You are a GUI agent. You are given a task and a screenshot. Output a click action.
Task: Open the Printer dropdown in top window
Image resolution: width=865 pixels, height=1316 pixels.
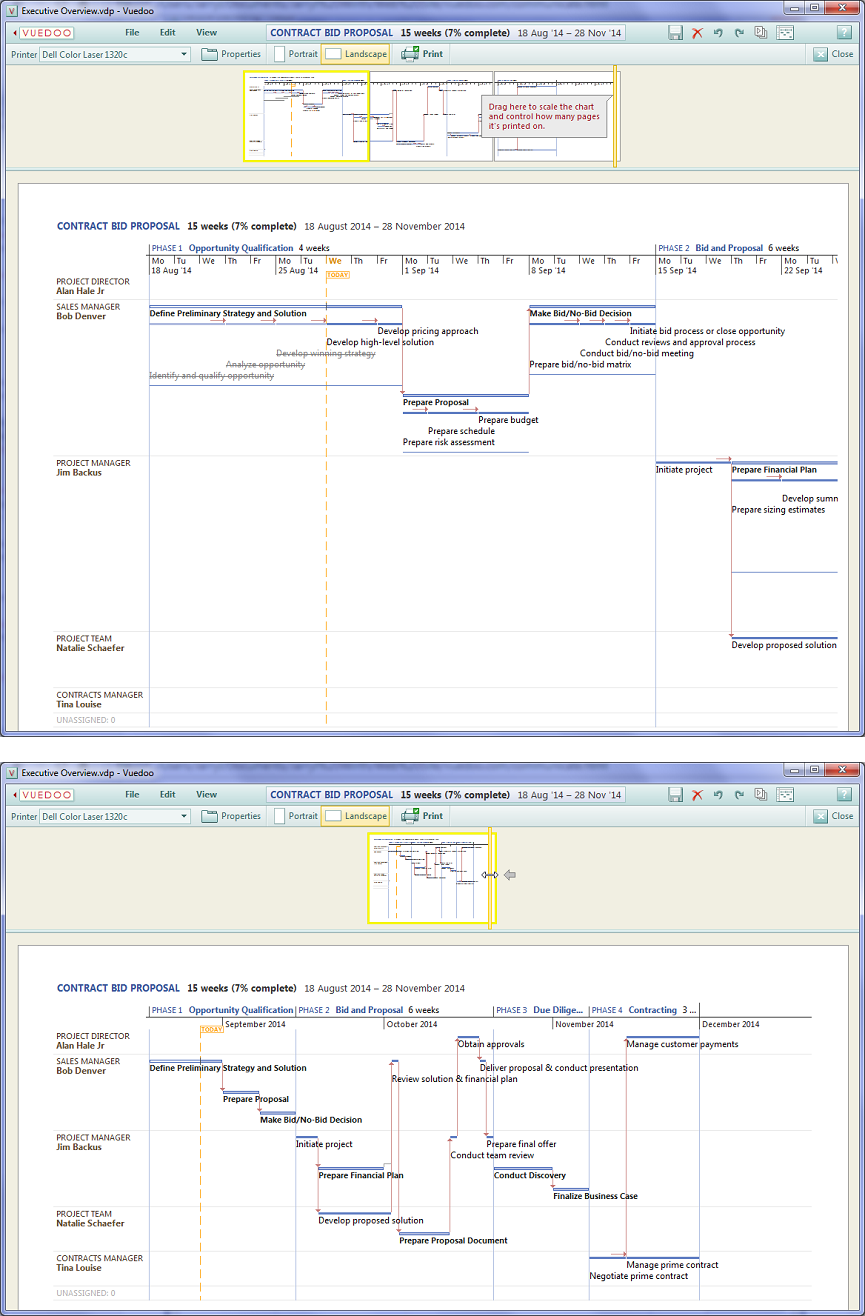114,54
